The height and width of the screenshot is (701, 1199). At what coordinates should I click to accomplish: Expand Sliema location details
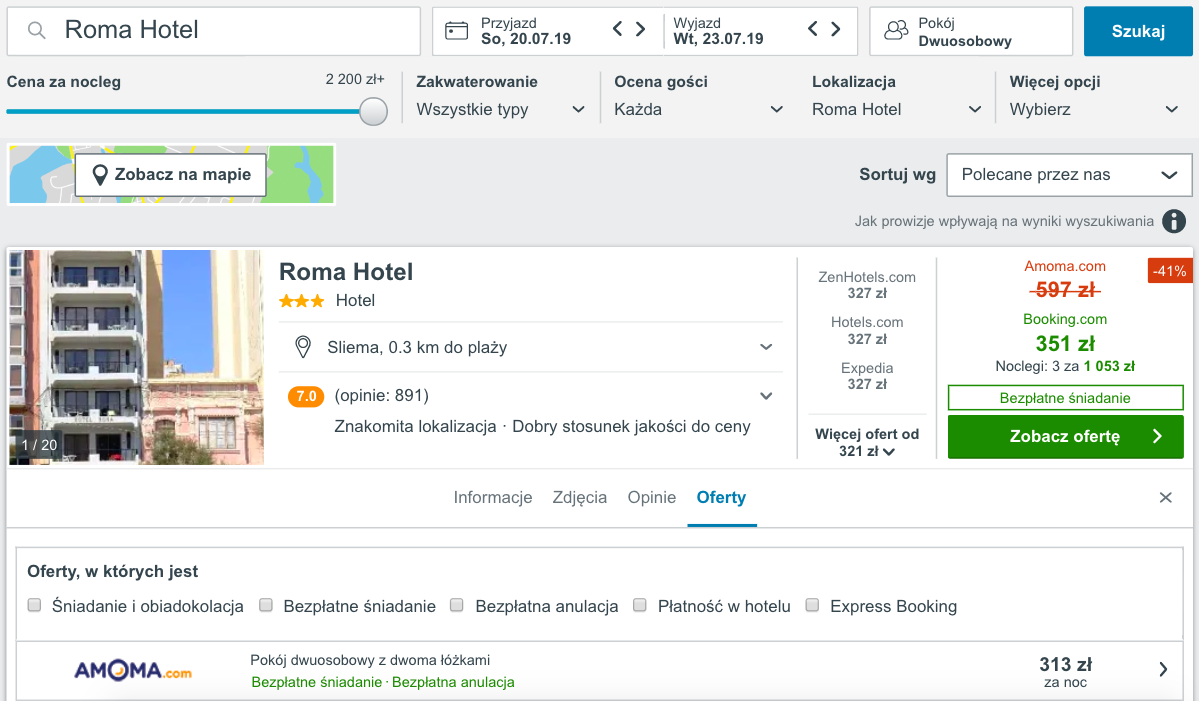click(x=765, y=347)
